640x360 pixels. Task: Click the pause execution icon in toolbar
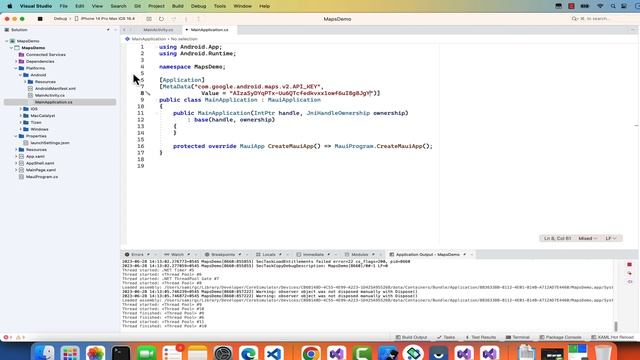click(x=149, y=19)
